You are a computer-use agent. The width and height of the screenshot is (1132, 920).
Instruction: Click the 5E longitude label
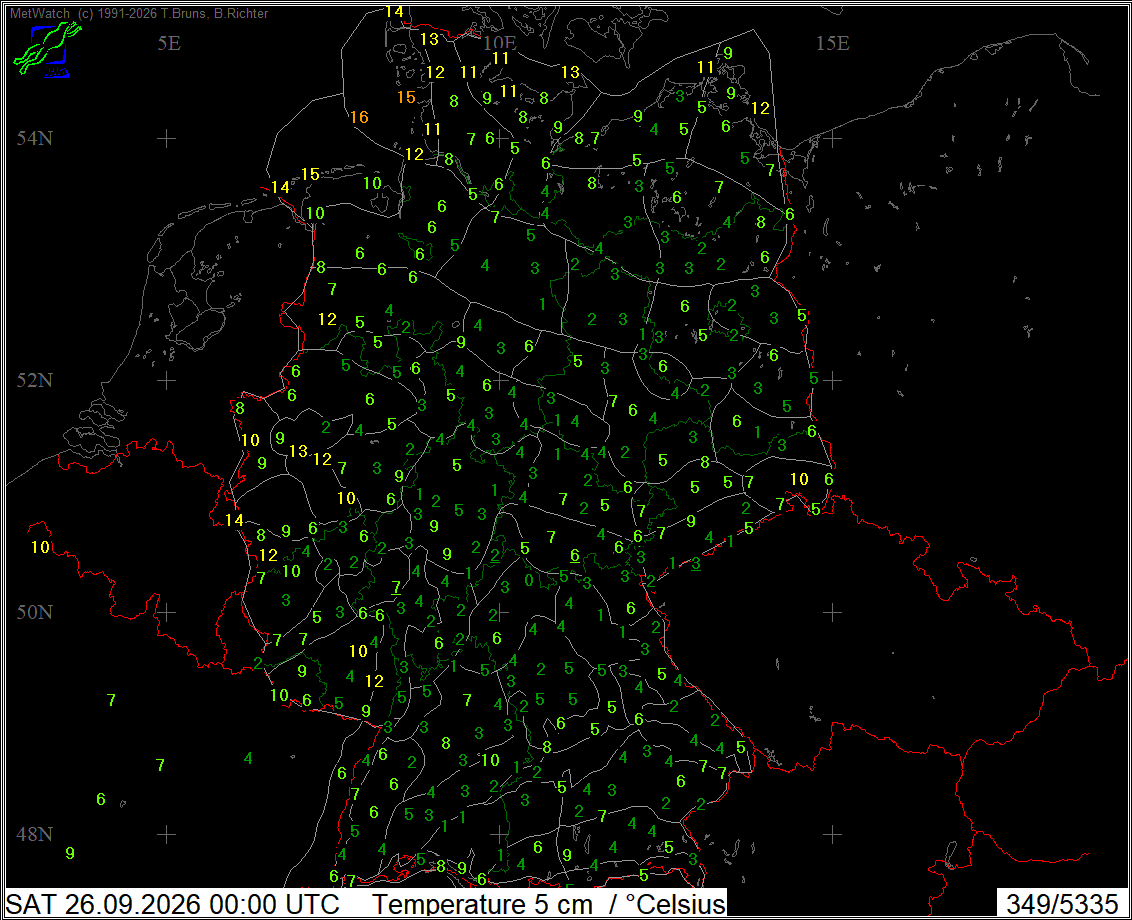point(169,43)
